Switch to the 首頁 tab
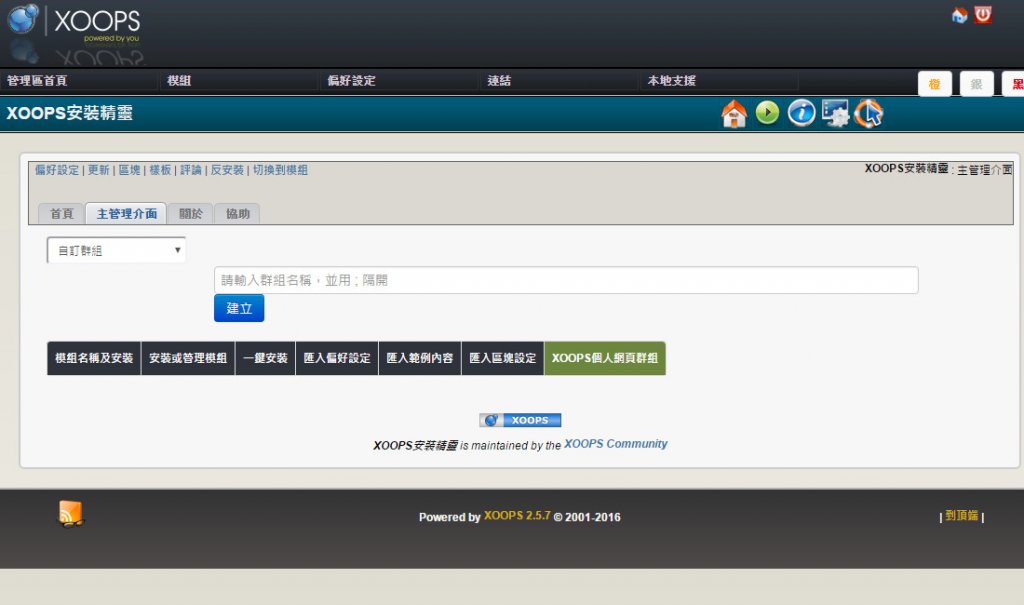The width and height of the screenshot is (1024, 605). coord(61,214)
